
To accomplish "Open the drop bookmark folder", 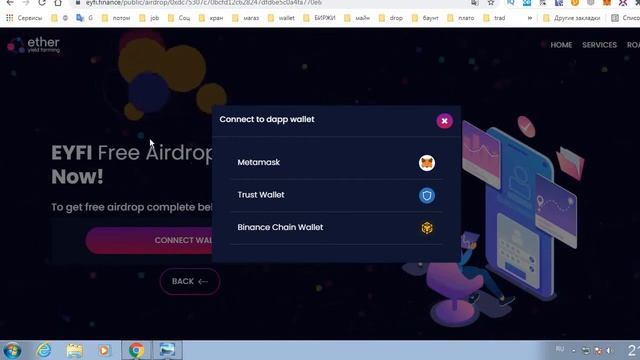I will pyautogui.click(x=391, y=18).
